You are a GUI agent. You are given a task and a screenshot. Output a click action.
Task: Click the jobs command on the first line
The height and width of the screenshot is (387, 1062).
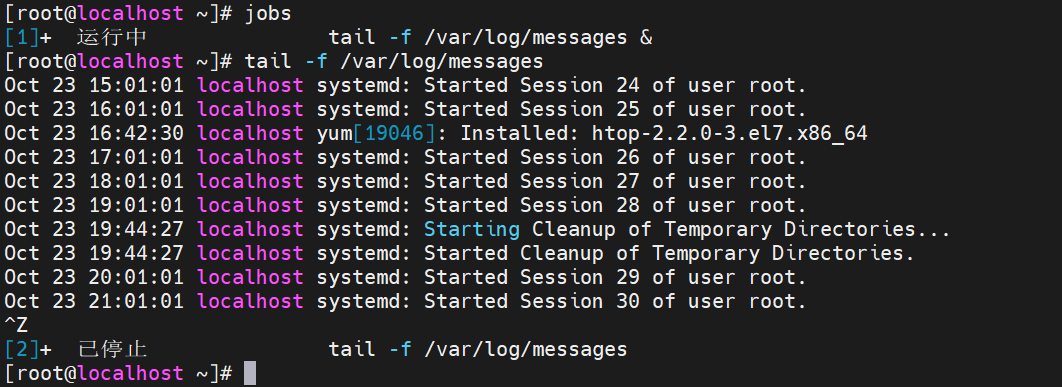click(x=273, y=14)
